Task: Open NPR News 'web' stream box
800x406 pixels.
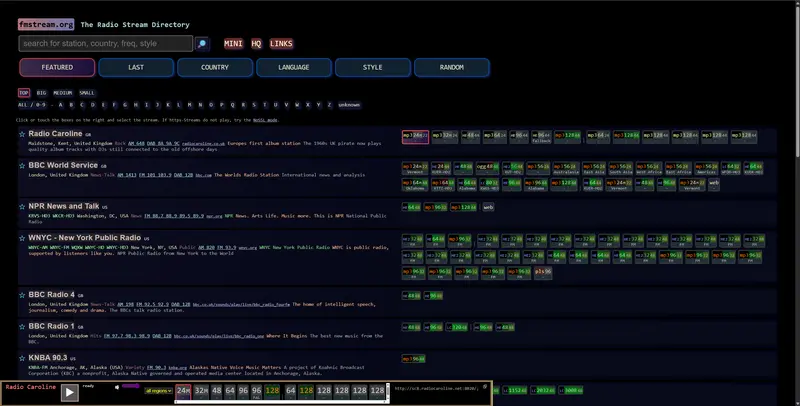Action: point(488,207)
